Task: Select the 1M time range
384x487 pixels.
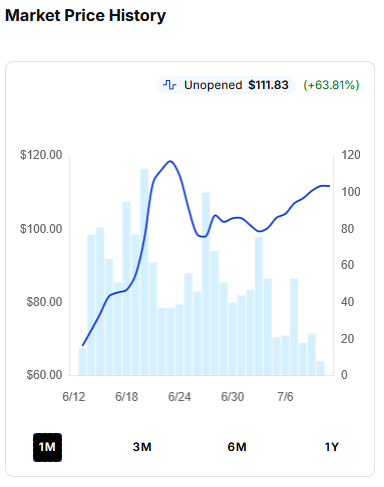Action: pos(47,447)
